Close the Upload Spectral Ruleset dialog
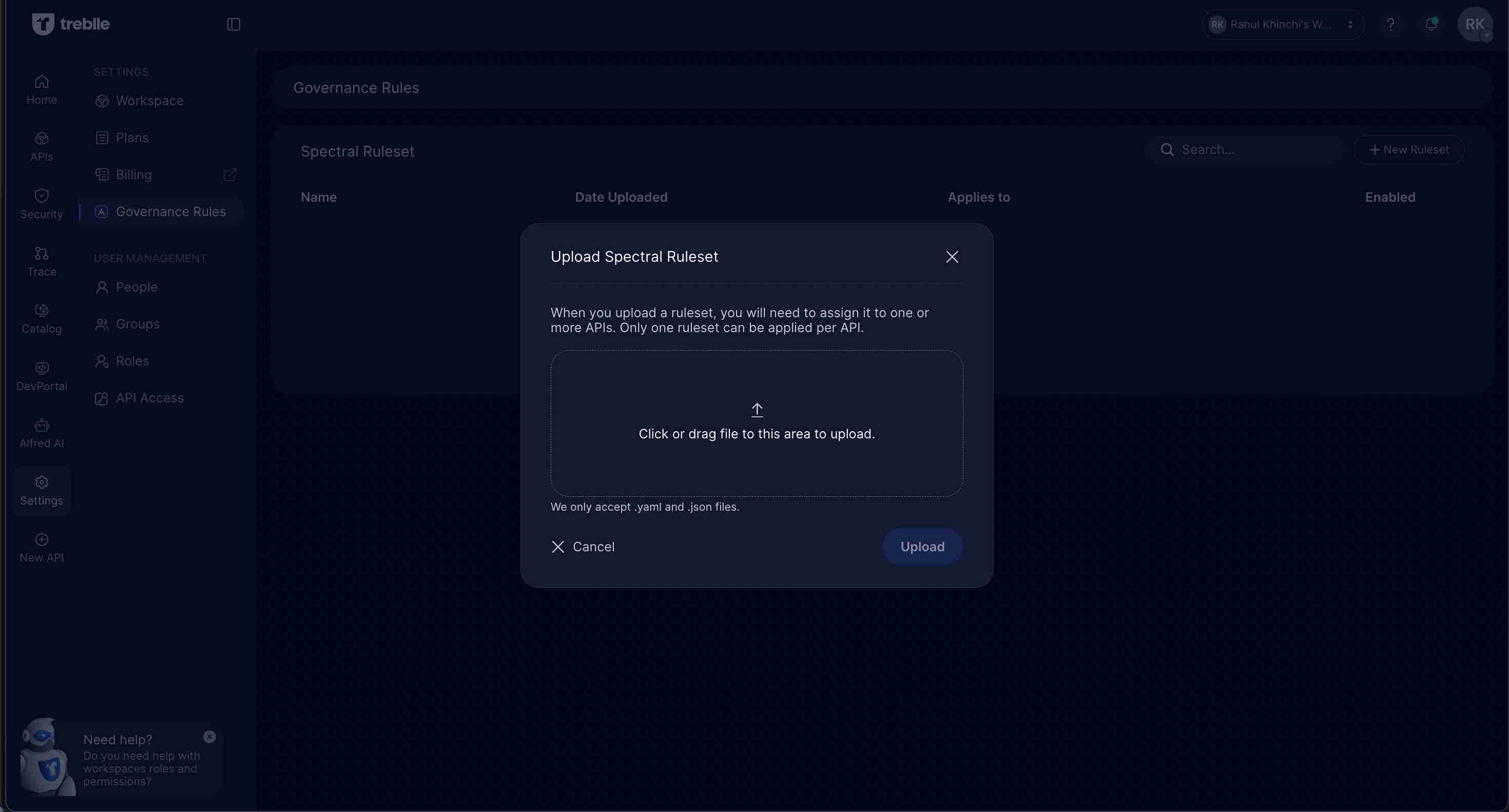The image size is (1509, 812). 951,257
